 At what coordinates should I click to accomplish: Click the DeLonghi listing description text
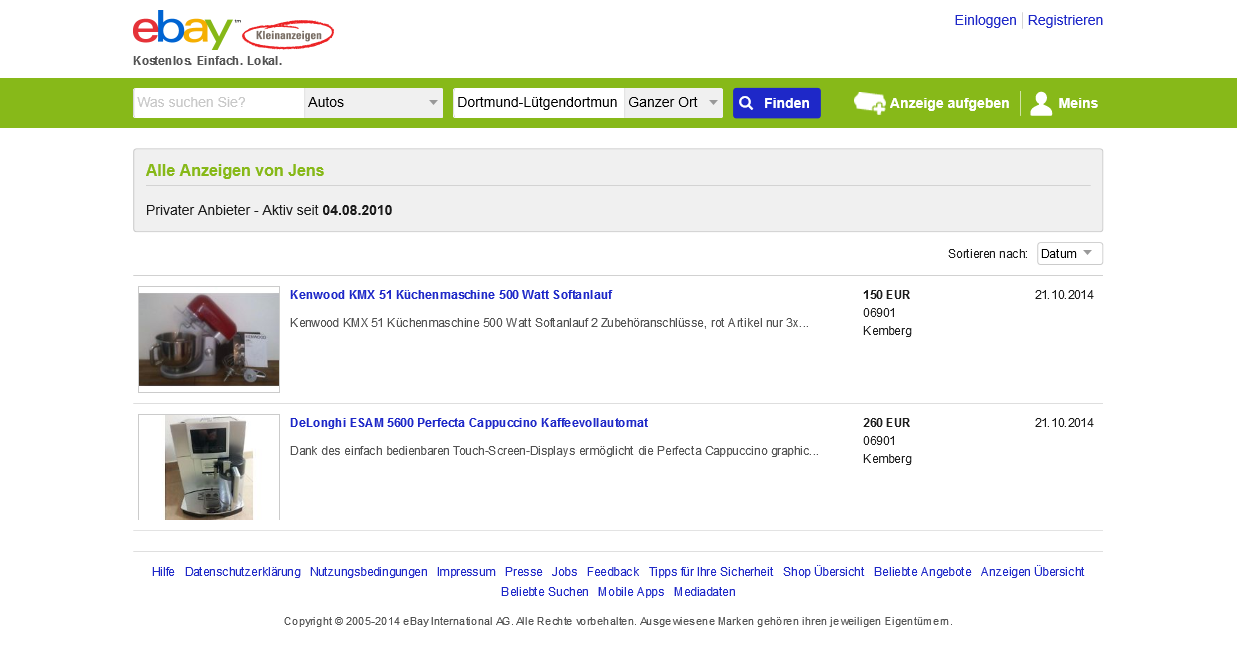click(554, 451)
